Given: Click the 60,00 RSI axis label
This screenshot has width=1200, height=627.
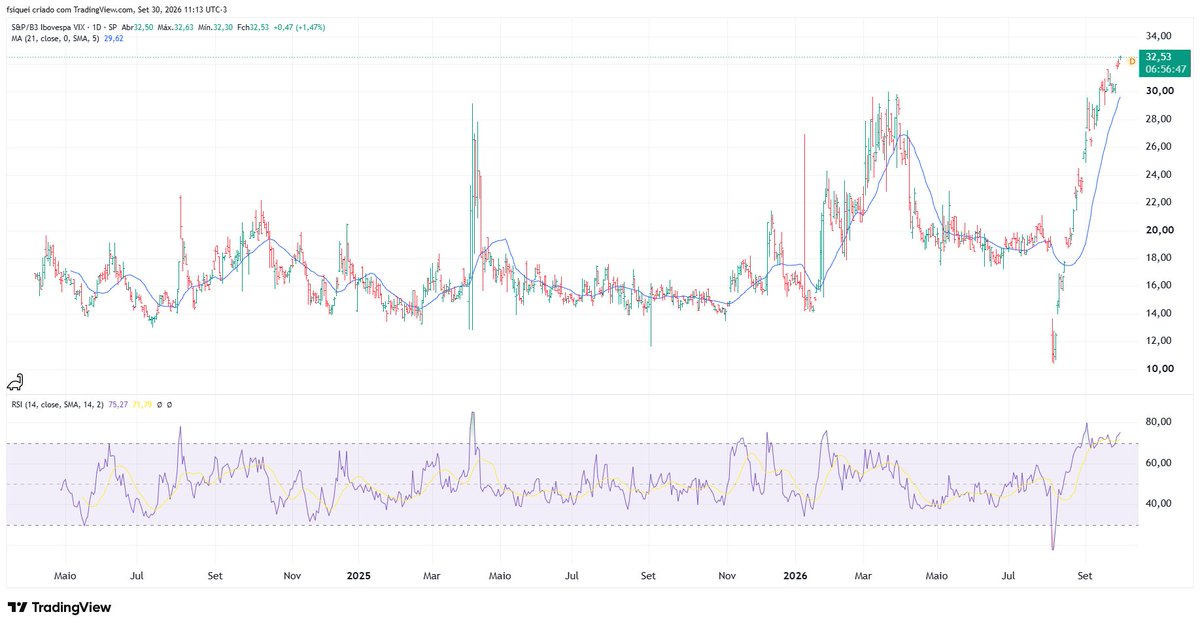Looking at the screenshot, I should point(1159,463).
